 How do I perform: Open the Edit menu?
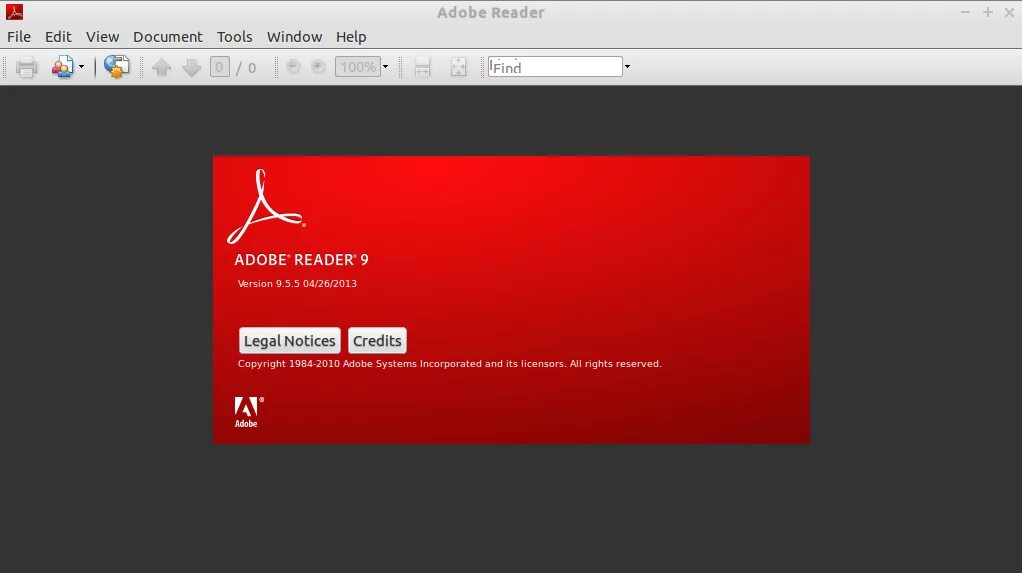pos(58,37)
